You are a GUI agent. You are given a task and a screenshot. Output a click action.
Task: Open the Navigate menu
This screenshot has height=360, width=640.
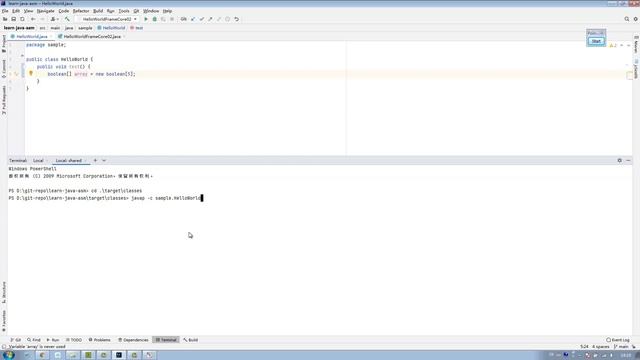[x=45, y=11]
